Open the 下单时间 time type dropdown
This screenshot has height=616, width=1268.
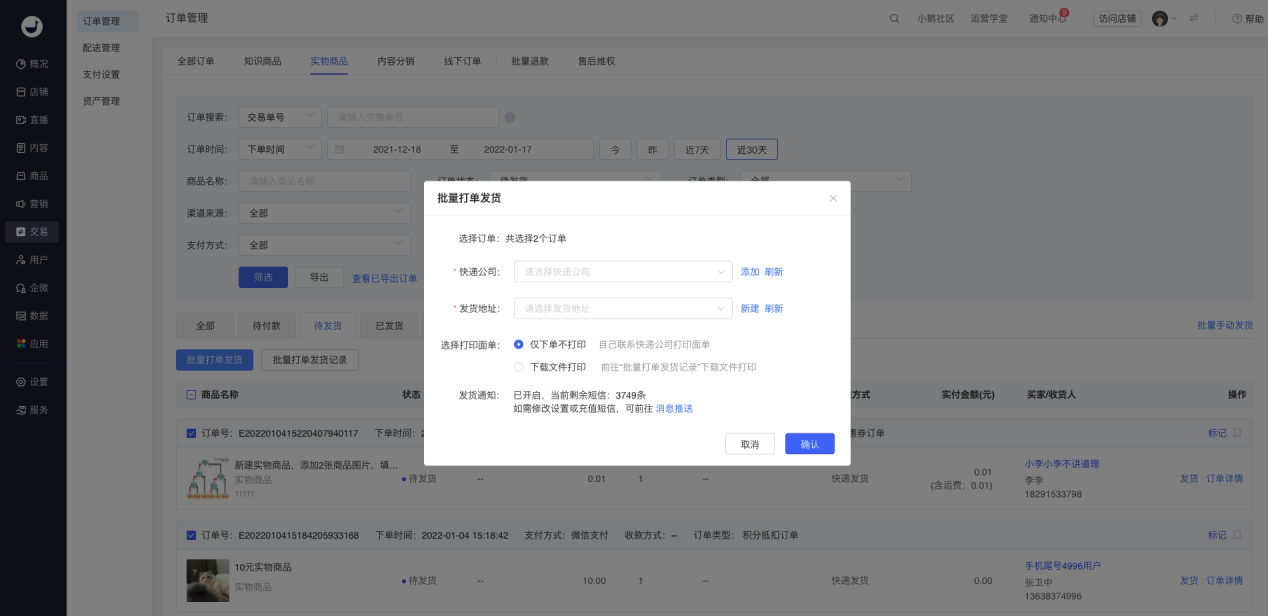point(280,149)
